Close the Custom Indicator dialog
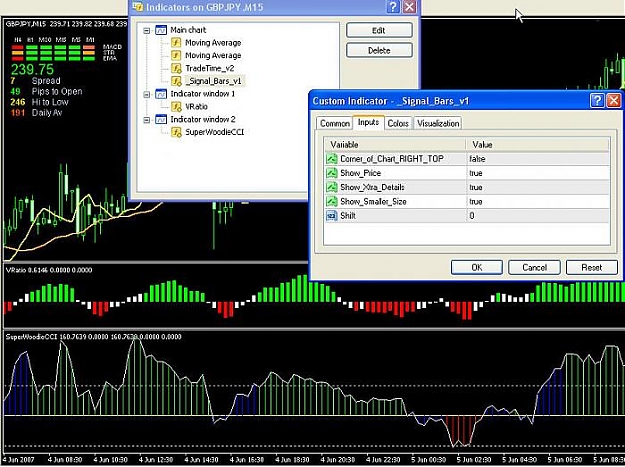625x467 pixels. (614, 101)
